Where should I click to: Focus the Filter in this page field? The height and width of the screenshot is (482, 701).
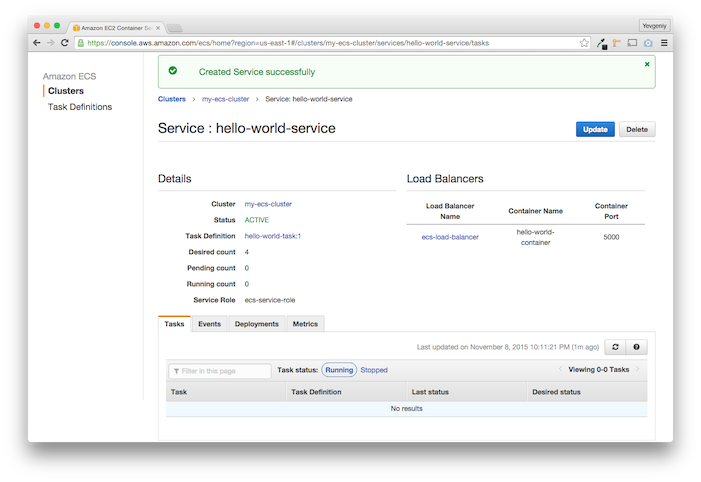(220, 371)
